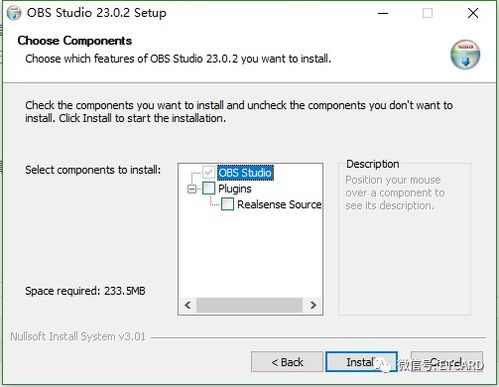Click the Description panel text area
The height and width of the screenshot is (387, 499).
pos(395,193)
